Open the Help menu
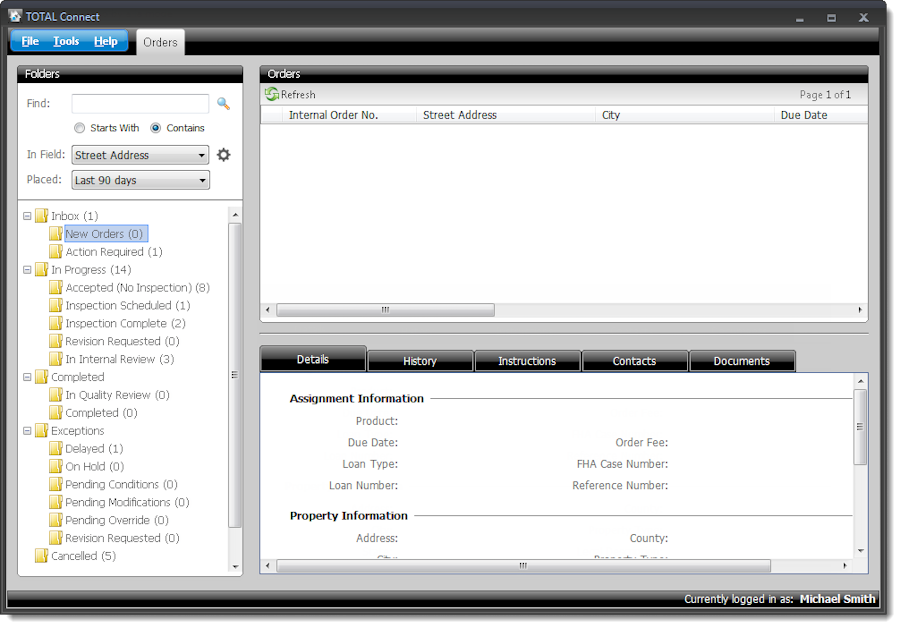 (x=106, y=41)
